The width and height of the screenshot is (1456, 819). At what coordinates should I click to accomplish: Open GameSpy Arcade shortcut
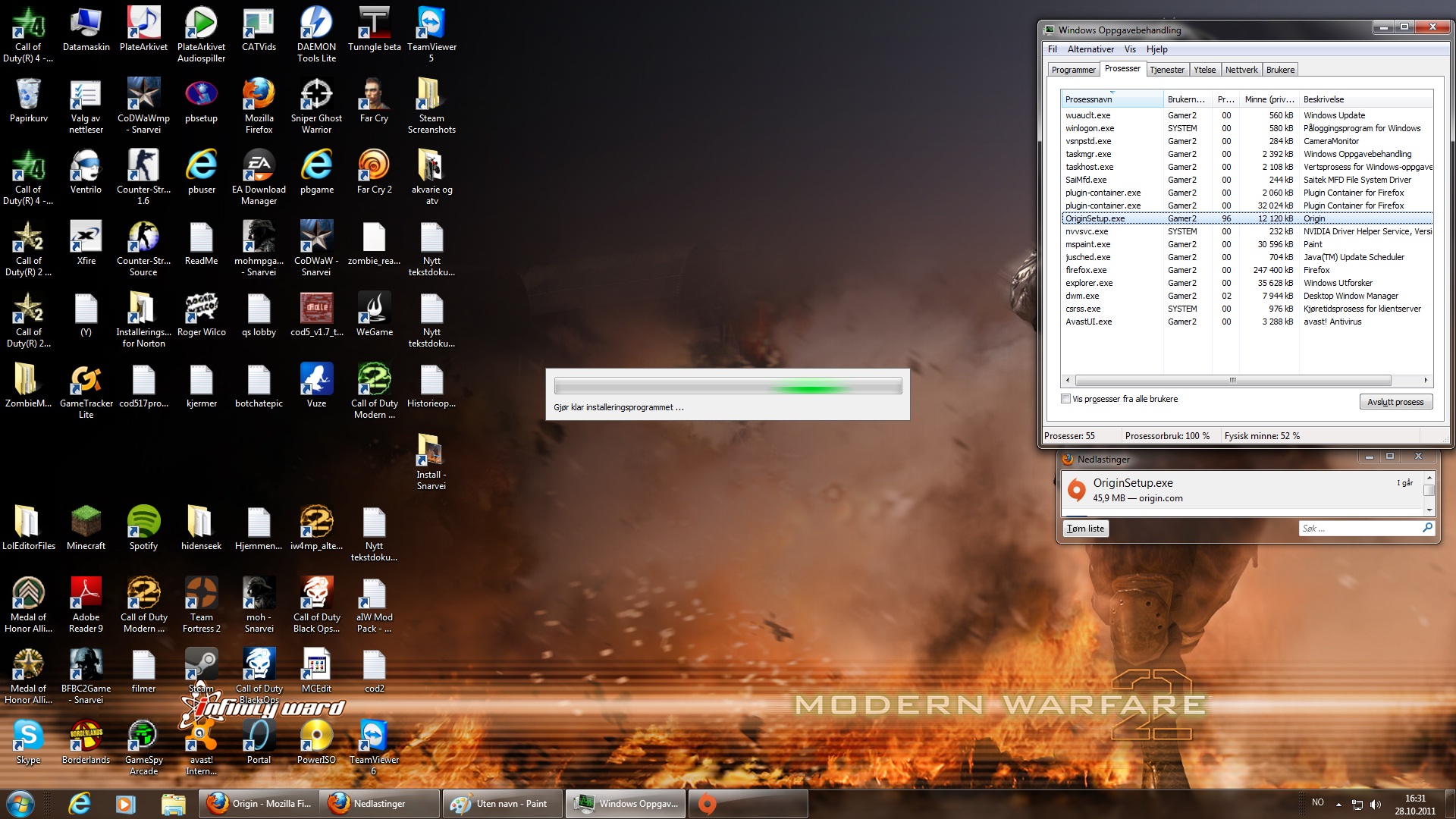(143, 747)
